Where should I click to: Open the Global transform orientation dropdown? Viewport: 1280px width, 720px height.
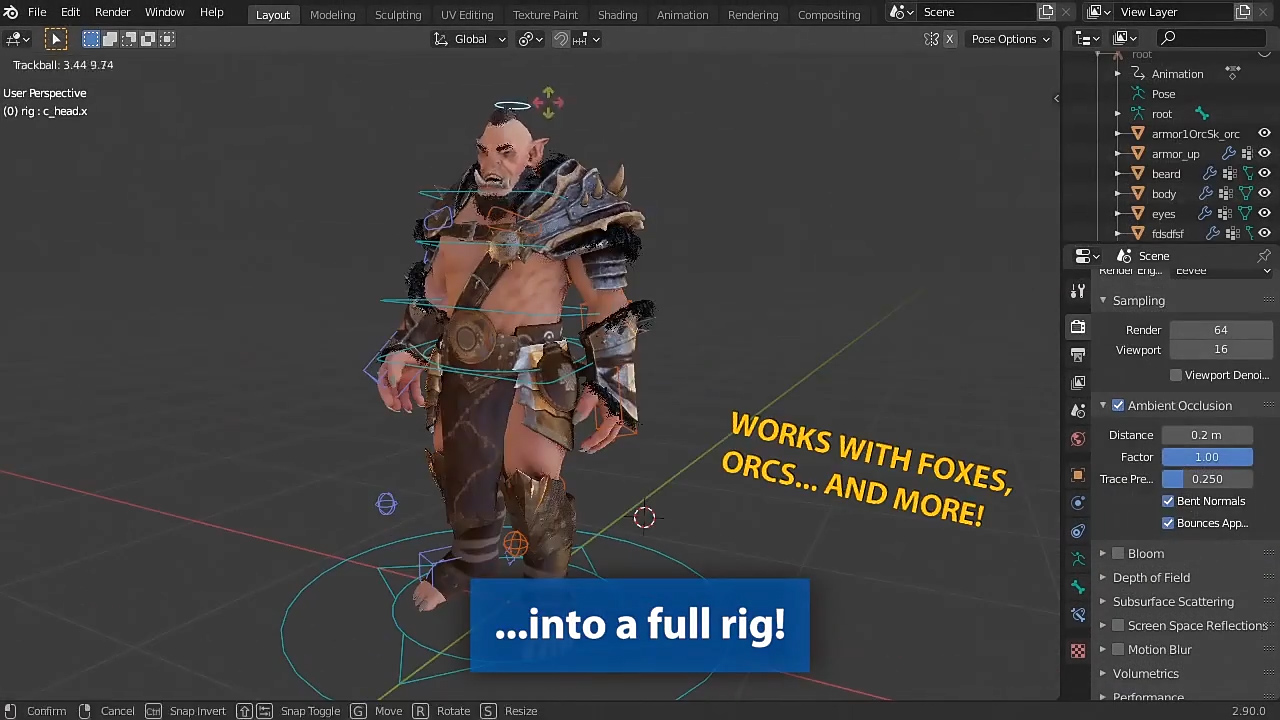(470, 39)
